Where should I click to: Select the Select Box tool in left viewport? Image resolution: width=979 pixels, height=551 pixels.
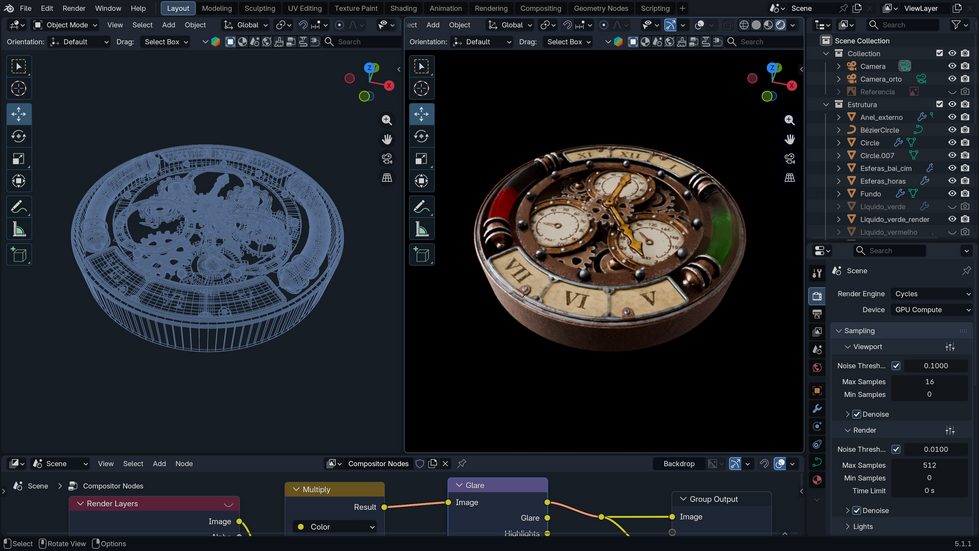tap(19, 66)
